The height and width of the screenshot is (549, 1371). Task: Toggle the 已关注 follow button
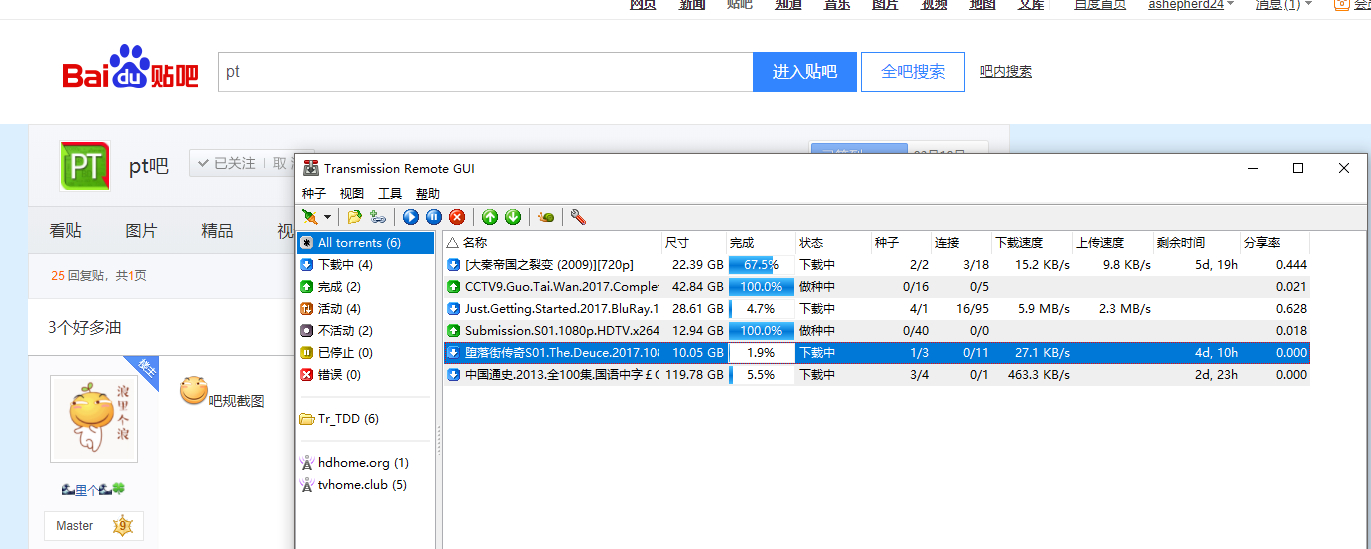pyautogui.click(x=226, y=163)
